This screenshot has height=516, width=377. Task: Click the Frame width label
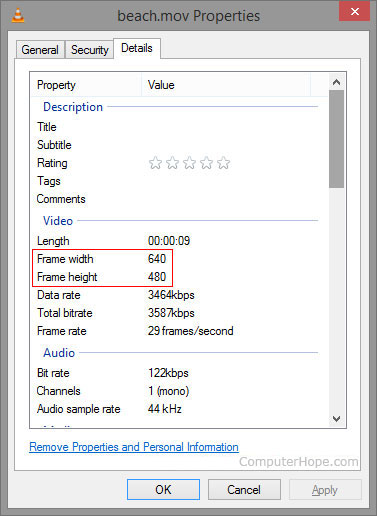[x=65, y=259]
